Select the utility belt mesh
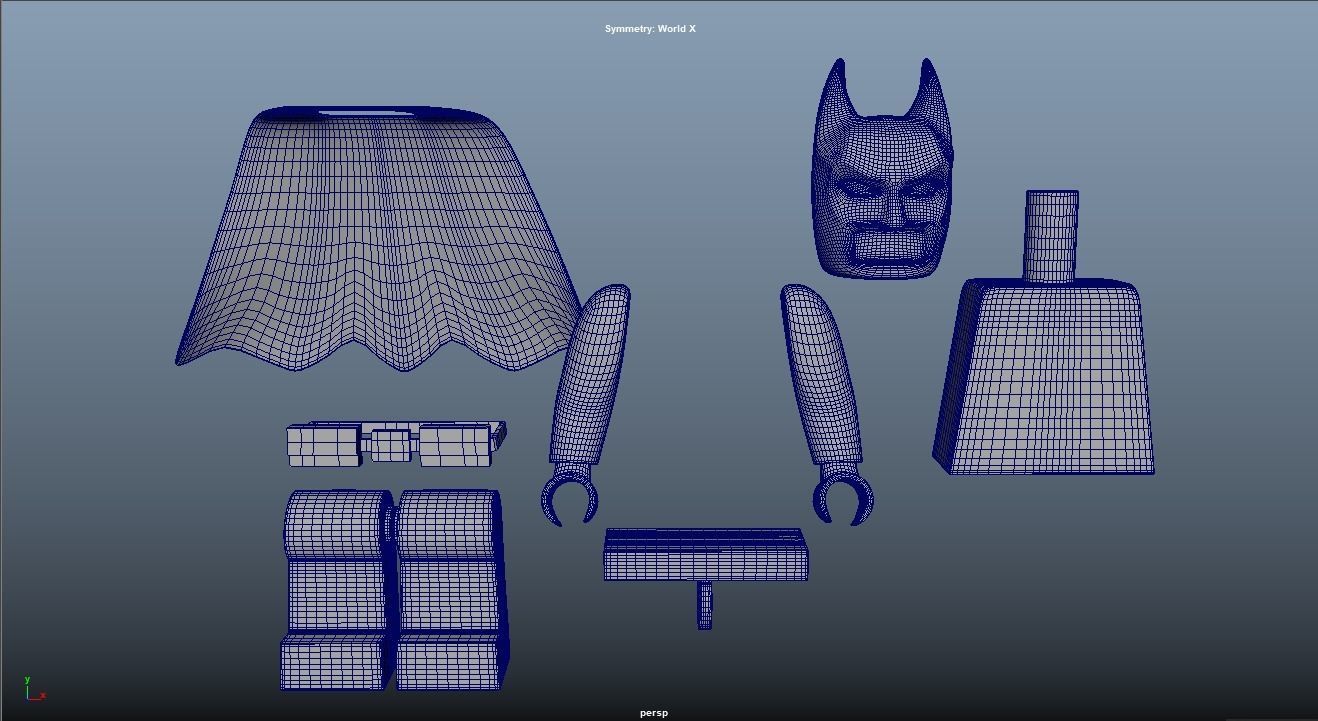The height and width of the screenshot is (721, 1318). (396, 444)
